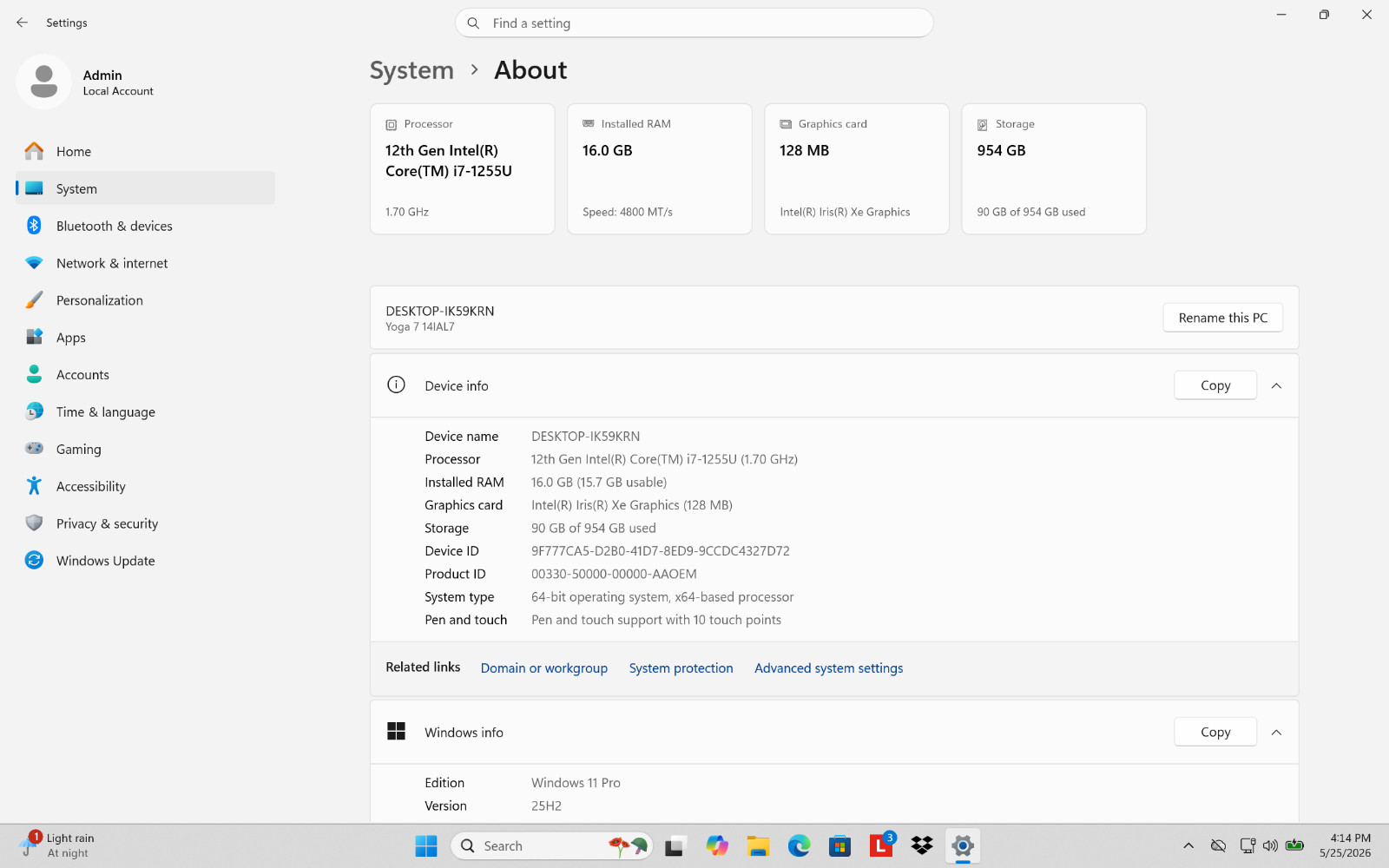Open the Domain or workgroup link
This screenshot has width=1389, height=868.
pyautogui.click(x=544, y=668)
